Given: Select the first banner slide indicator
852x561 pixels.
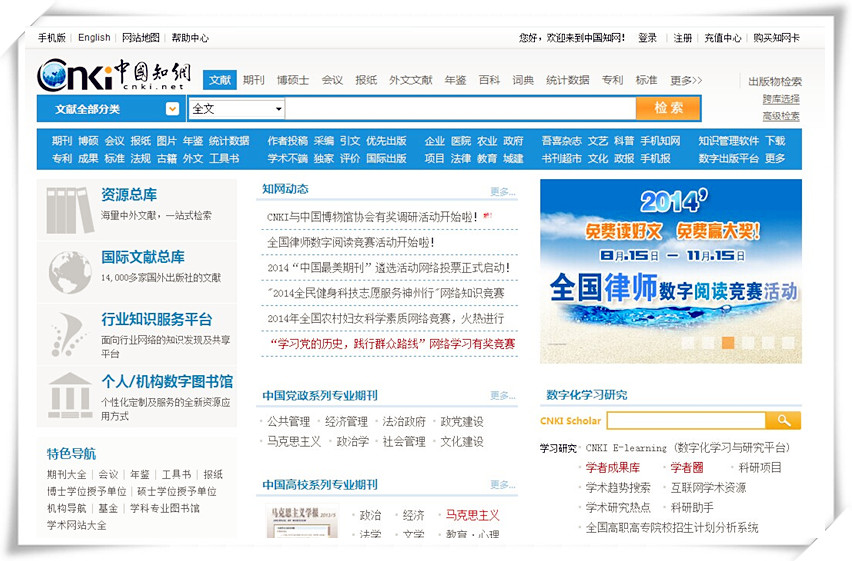Looking at the screenshot, I should 688,342.
